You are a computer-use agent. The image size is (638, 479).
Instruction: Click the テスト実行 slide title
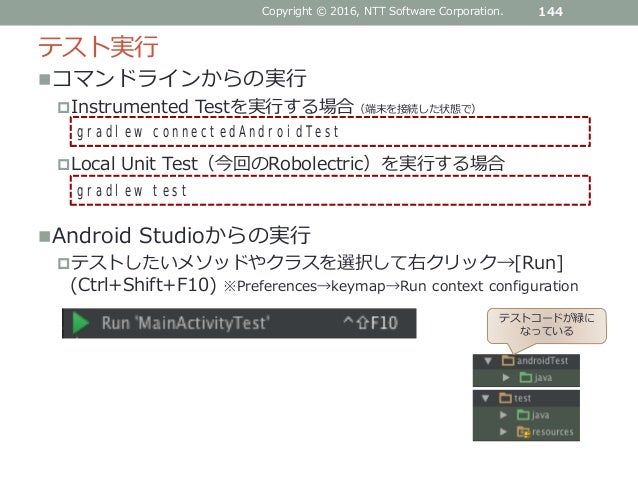[x=98, y=47]
